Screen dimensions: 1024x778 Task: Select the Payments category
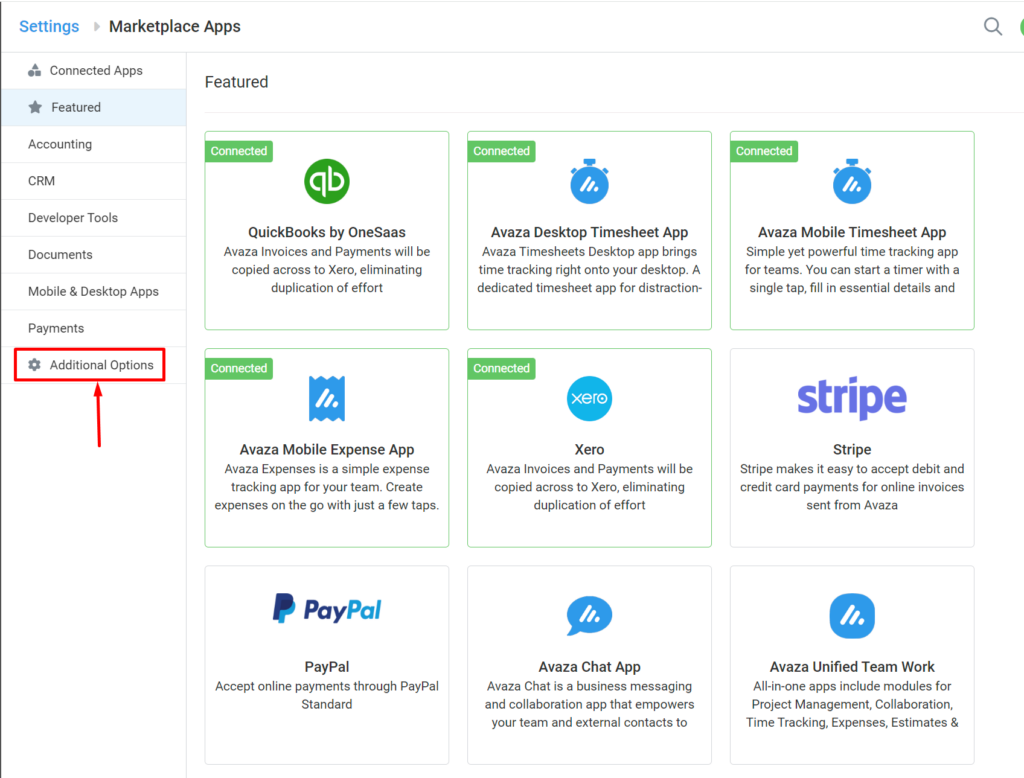(94, 328)
